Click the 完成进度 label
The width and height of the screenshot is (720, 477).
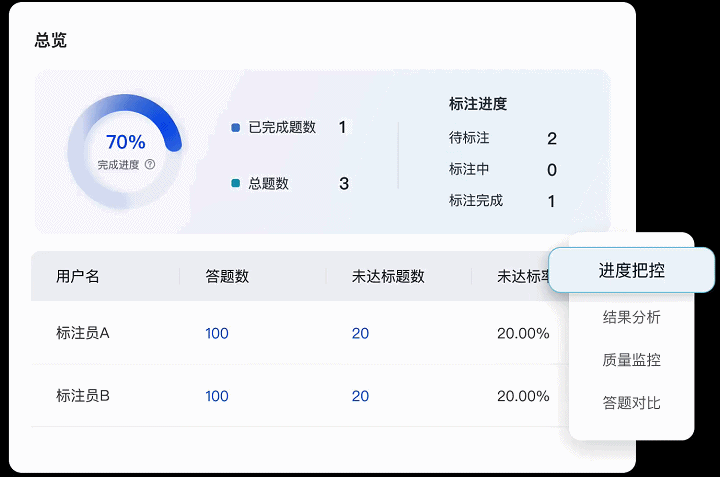click(118, 164)
